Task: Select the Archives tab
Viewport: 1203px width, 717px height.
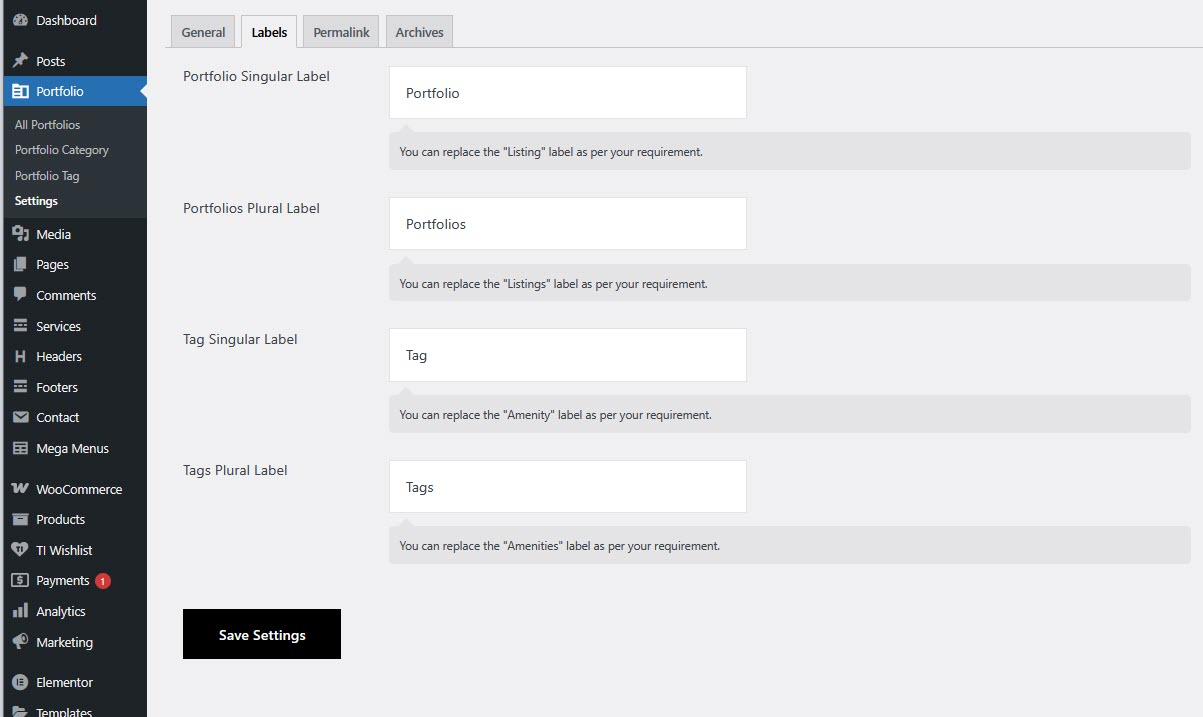Action: coord(419,32)
